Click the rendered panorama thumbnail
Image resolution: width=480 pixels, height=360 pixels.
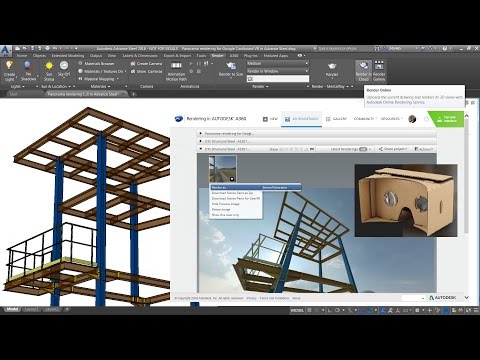pos(222,169)
